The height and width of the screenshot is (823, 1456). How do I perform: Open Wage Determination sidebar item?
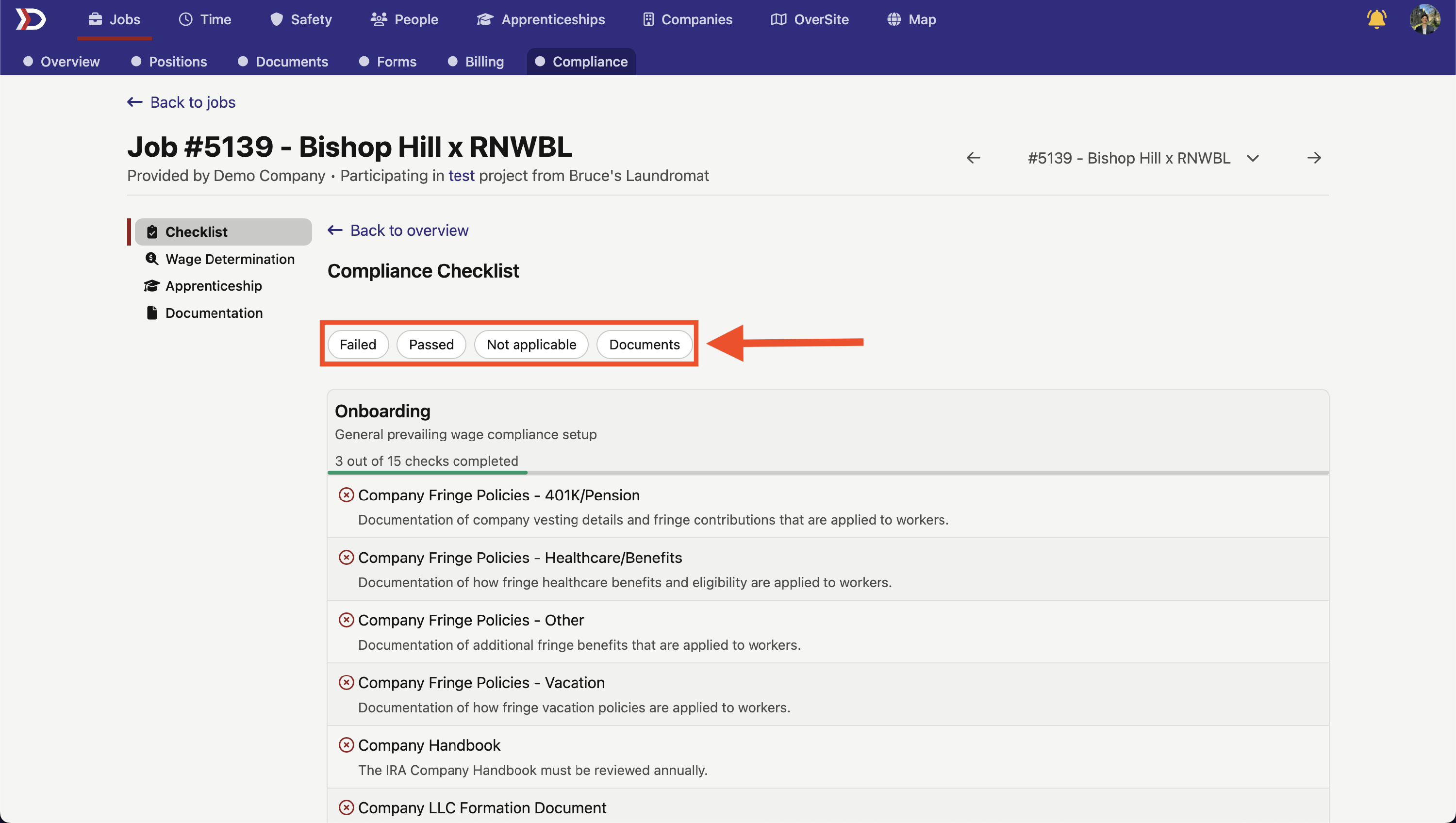coord(230,259)
